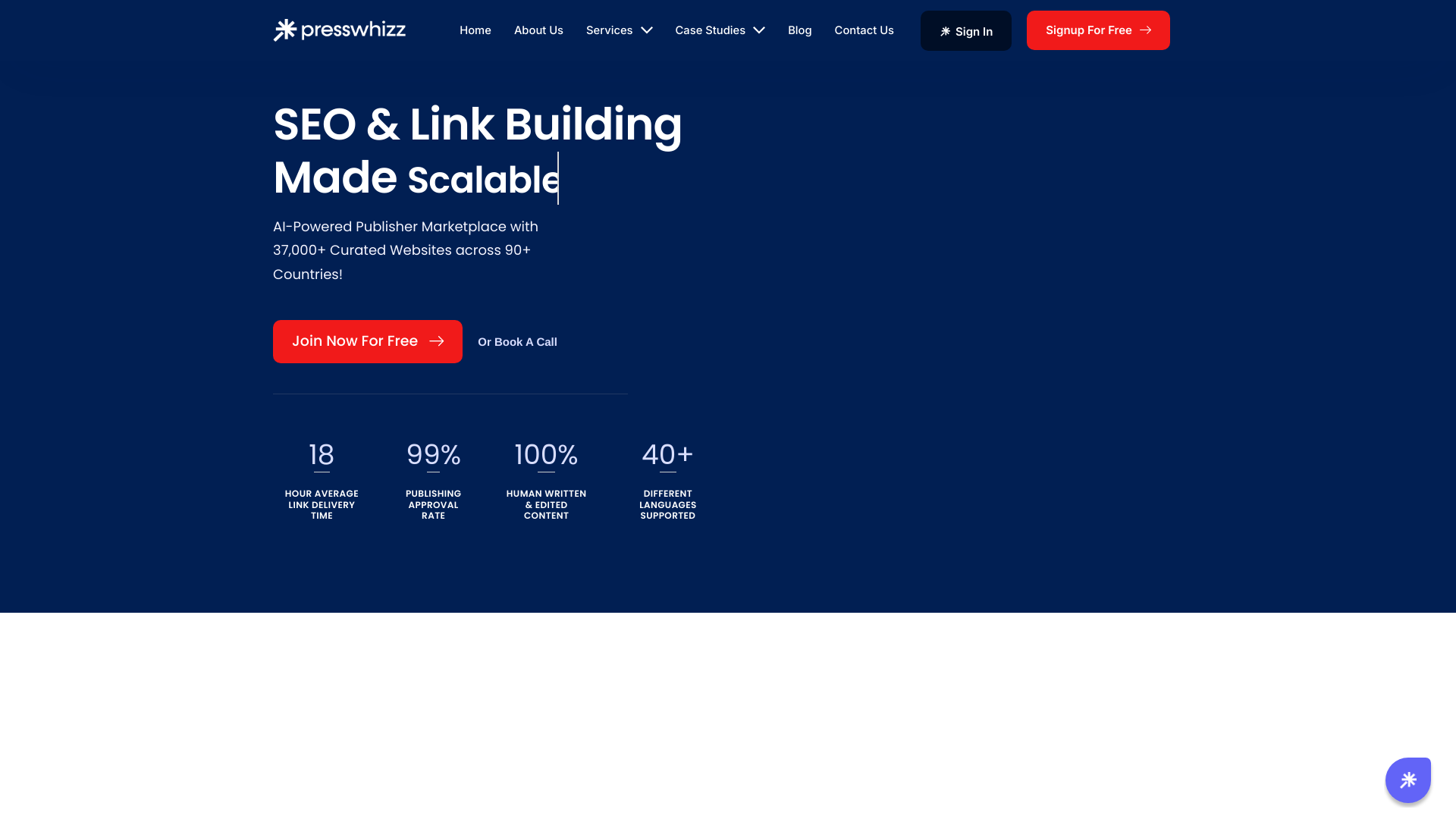The image size is (1456, 819).
Task: Expand the Case Studies dropdown chevron
Action: 759,30
